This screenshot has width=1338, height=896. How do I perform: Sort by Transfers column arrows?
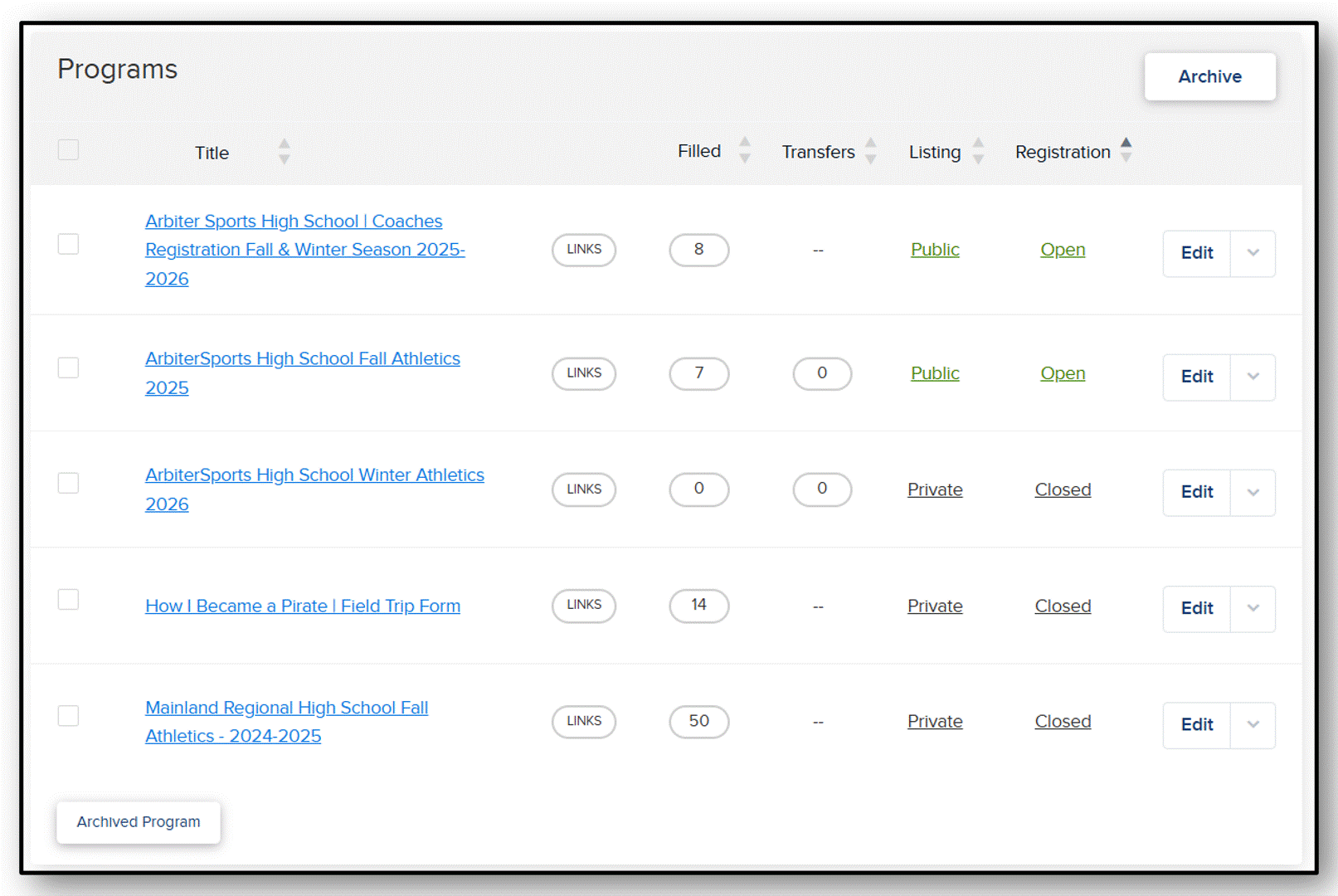[871, 151]
